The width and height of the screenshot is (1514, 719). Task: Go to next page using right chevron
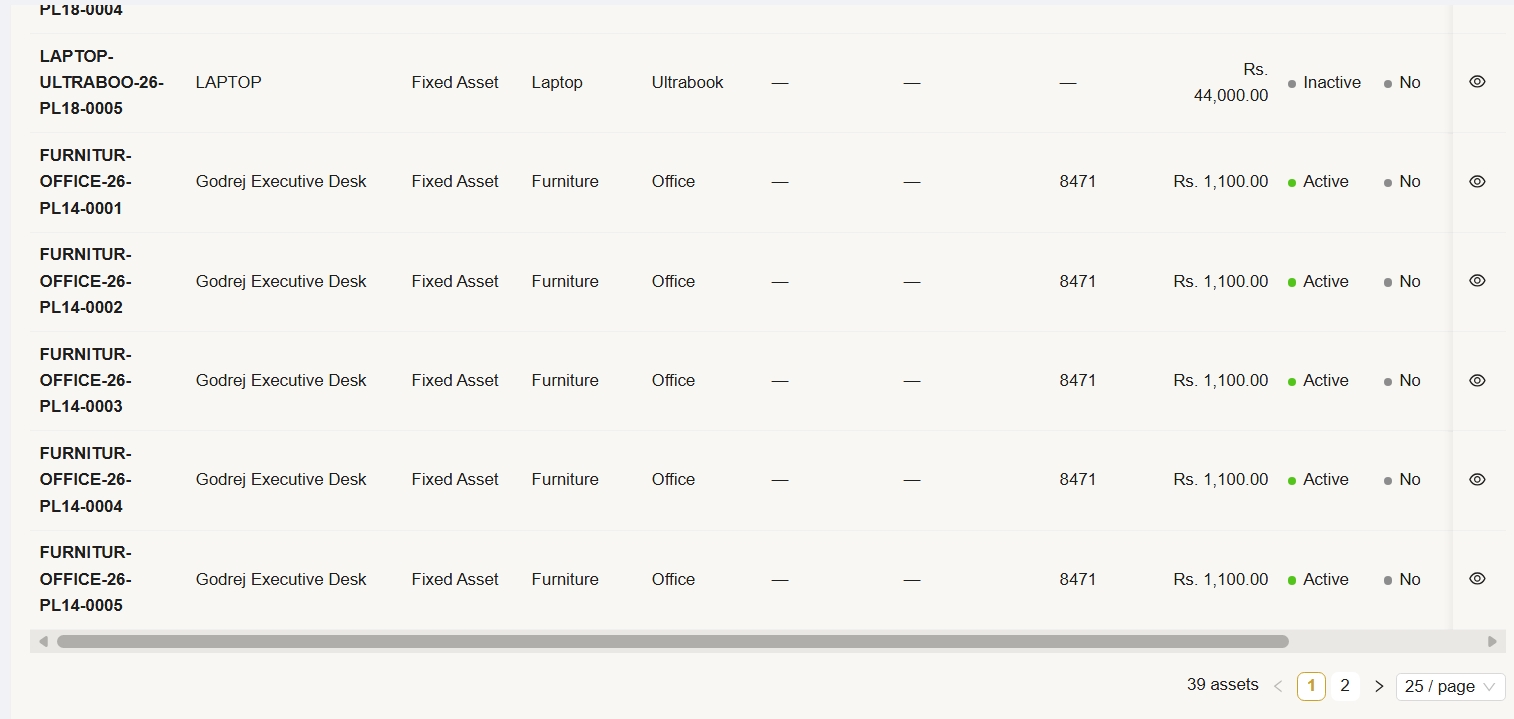tap(1379, 686)
